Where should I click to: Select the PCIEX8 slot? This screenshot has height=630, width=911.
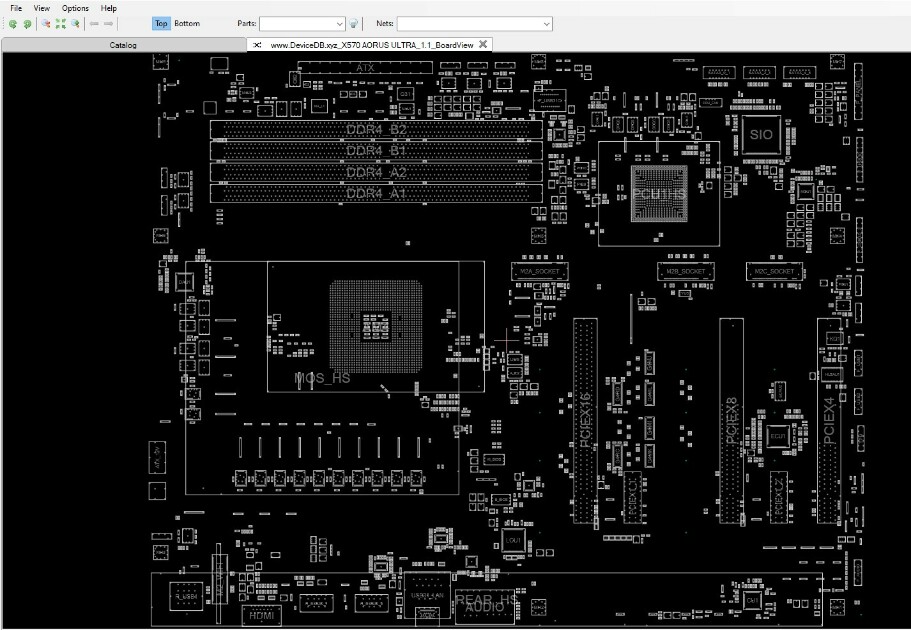[731, 420]
